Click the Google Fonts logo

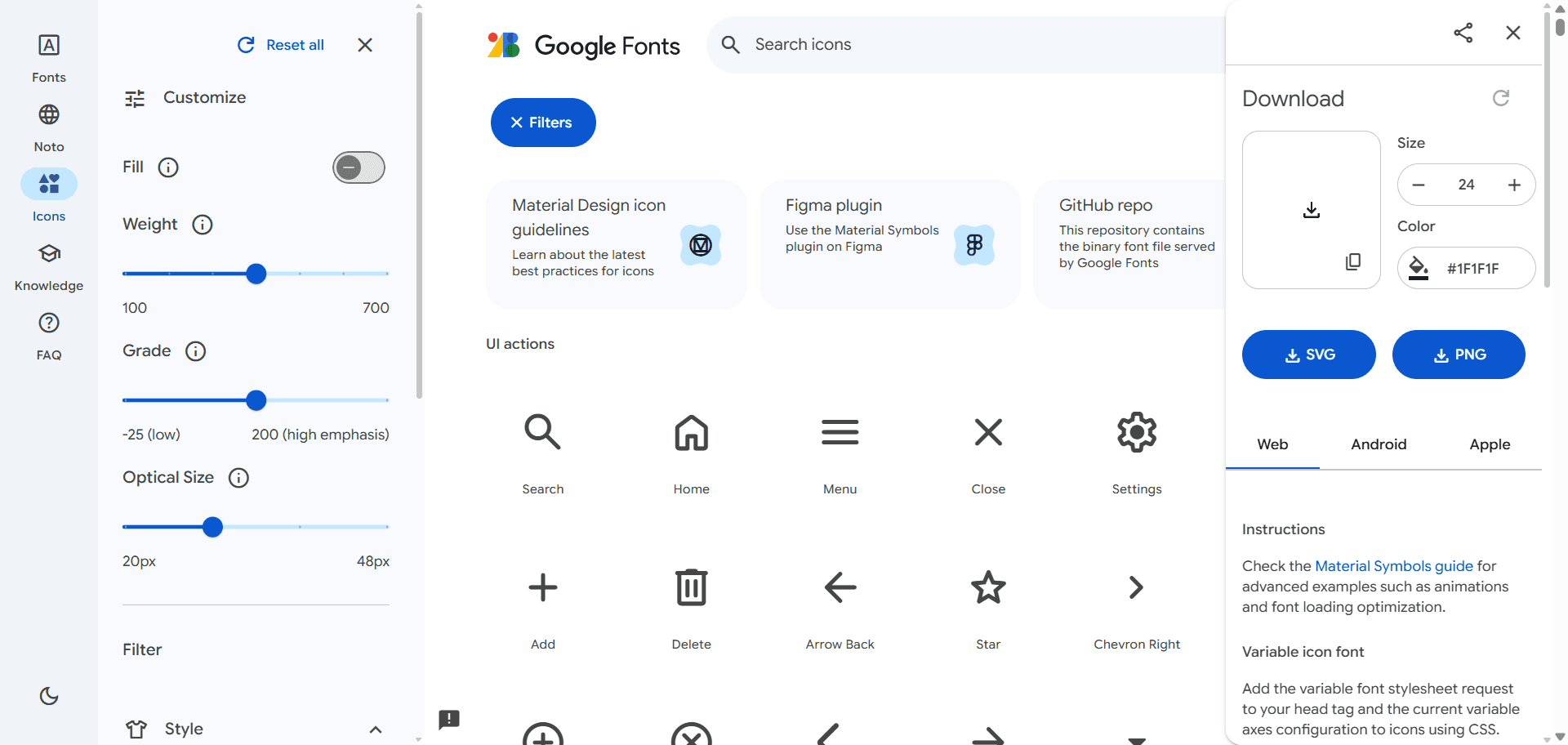583,45
